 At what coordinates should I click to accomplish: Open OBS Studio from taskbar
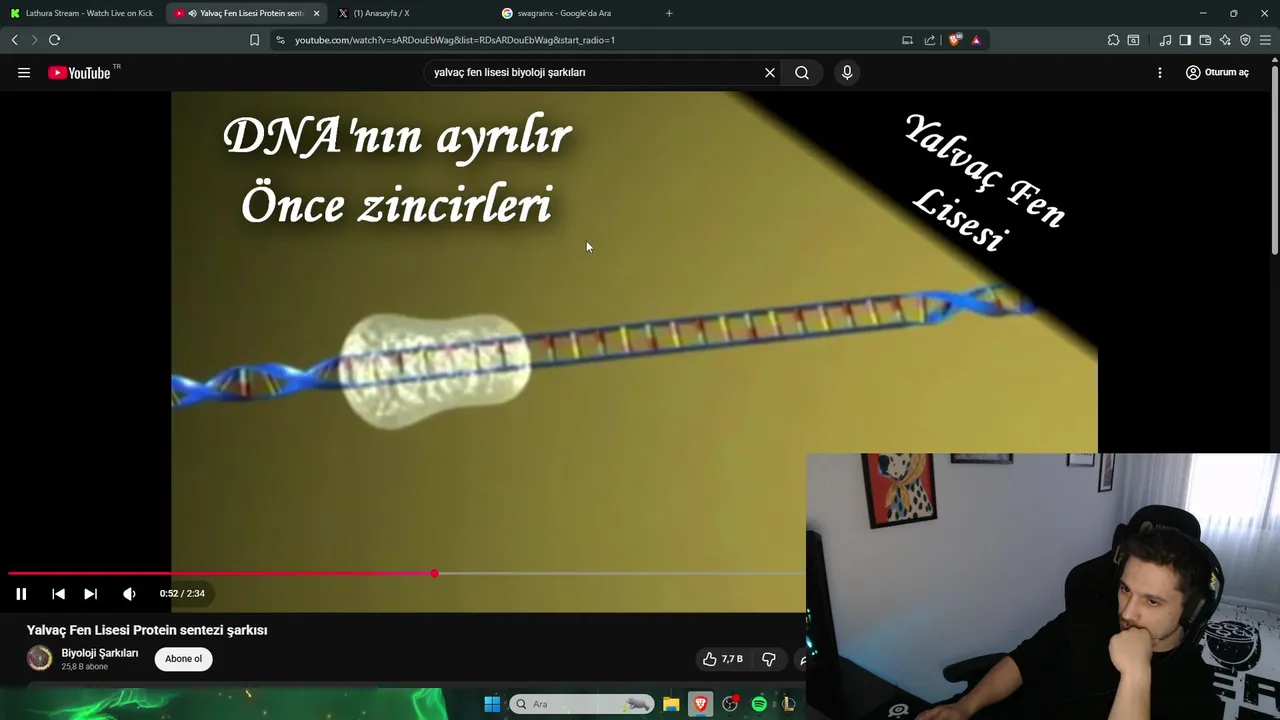click(x=730, y=704)
